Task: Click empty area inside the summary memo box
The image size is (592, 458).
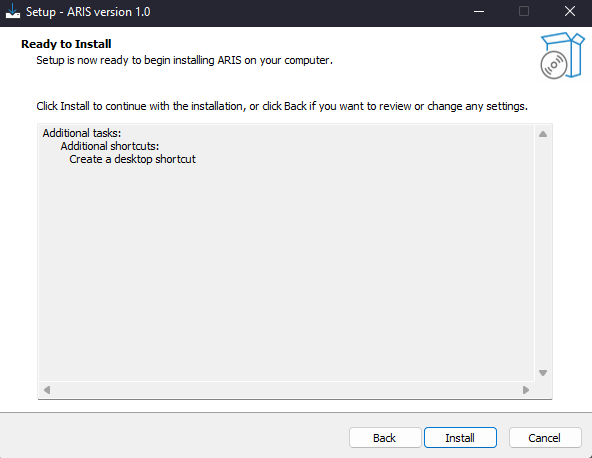Action: click(x=287, y=272)
